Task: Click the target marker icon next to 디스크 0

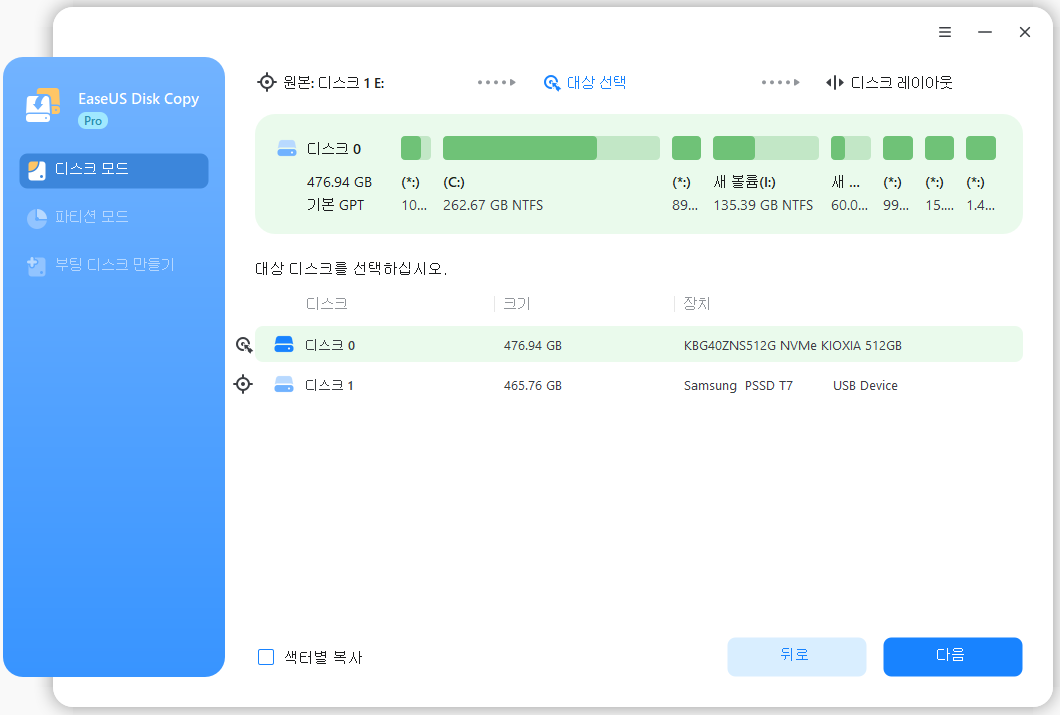Action: click(243, 344)
